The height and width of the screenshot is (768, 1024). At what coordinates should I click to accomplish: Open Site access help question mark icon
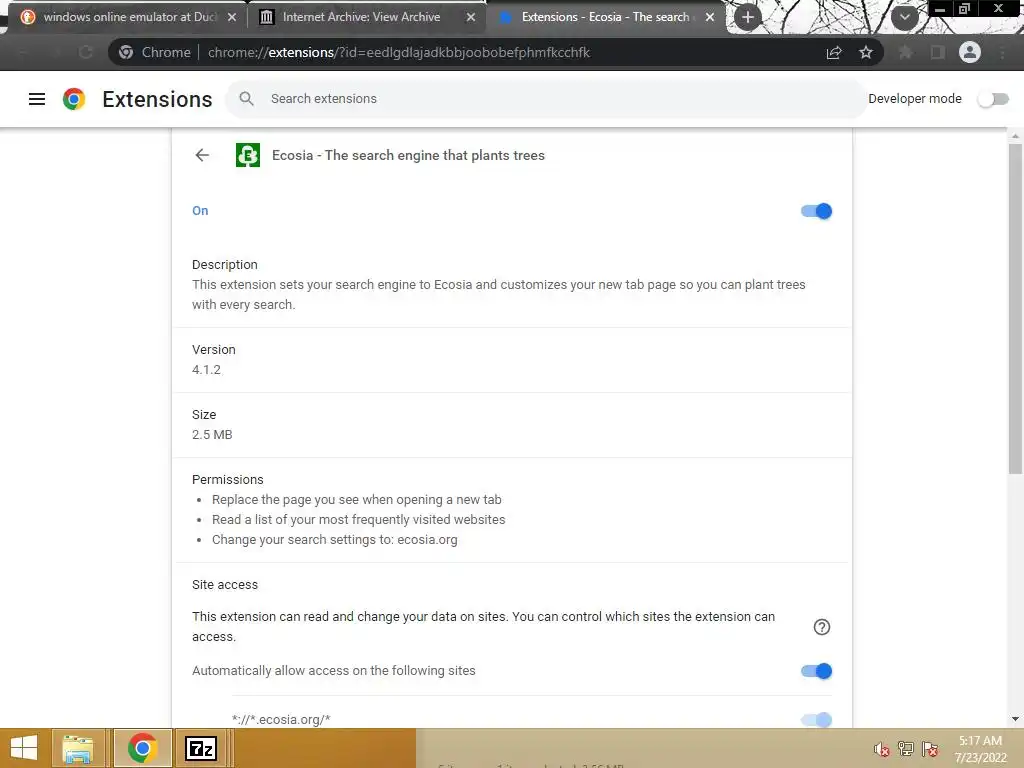click(x=822, y=627)
